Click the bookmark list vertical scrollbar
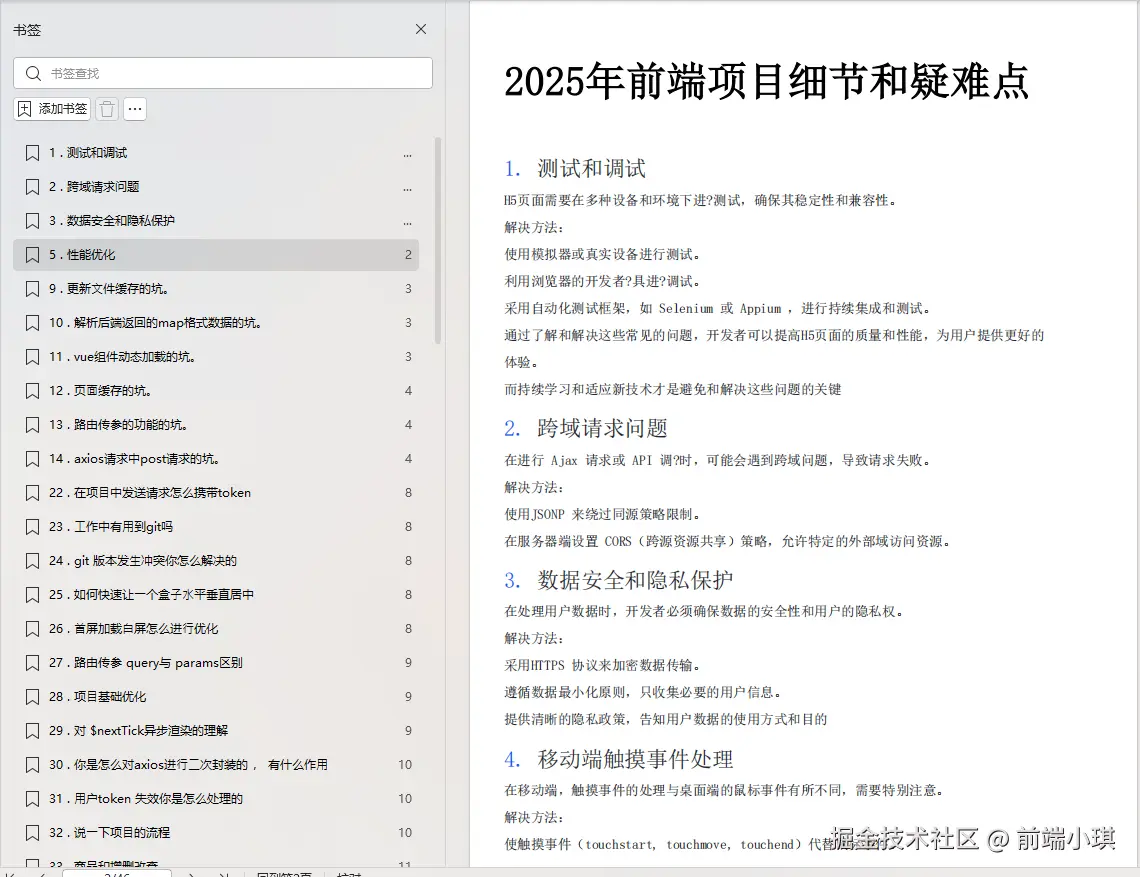Screen dimensions: 1140x877 (x=438, y=240)
